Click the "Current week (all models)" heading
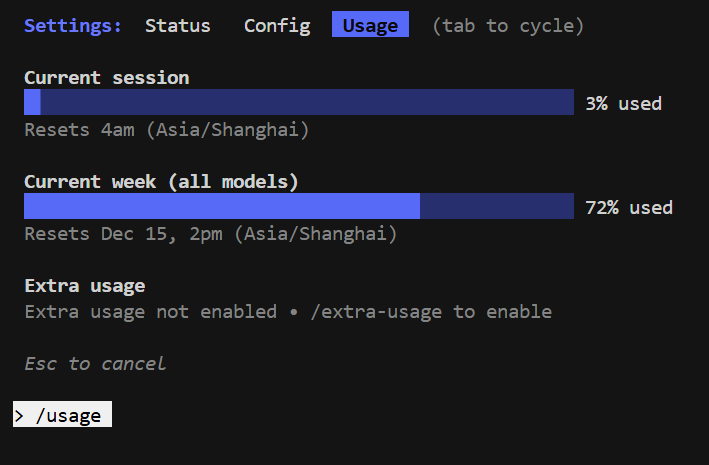The image size is (709, 465). click(161, 182)
